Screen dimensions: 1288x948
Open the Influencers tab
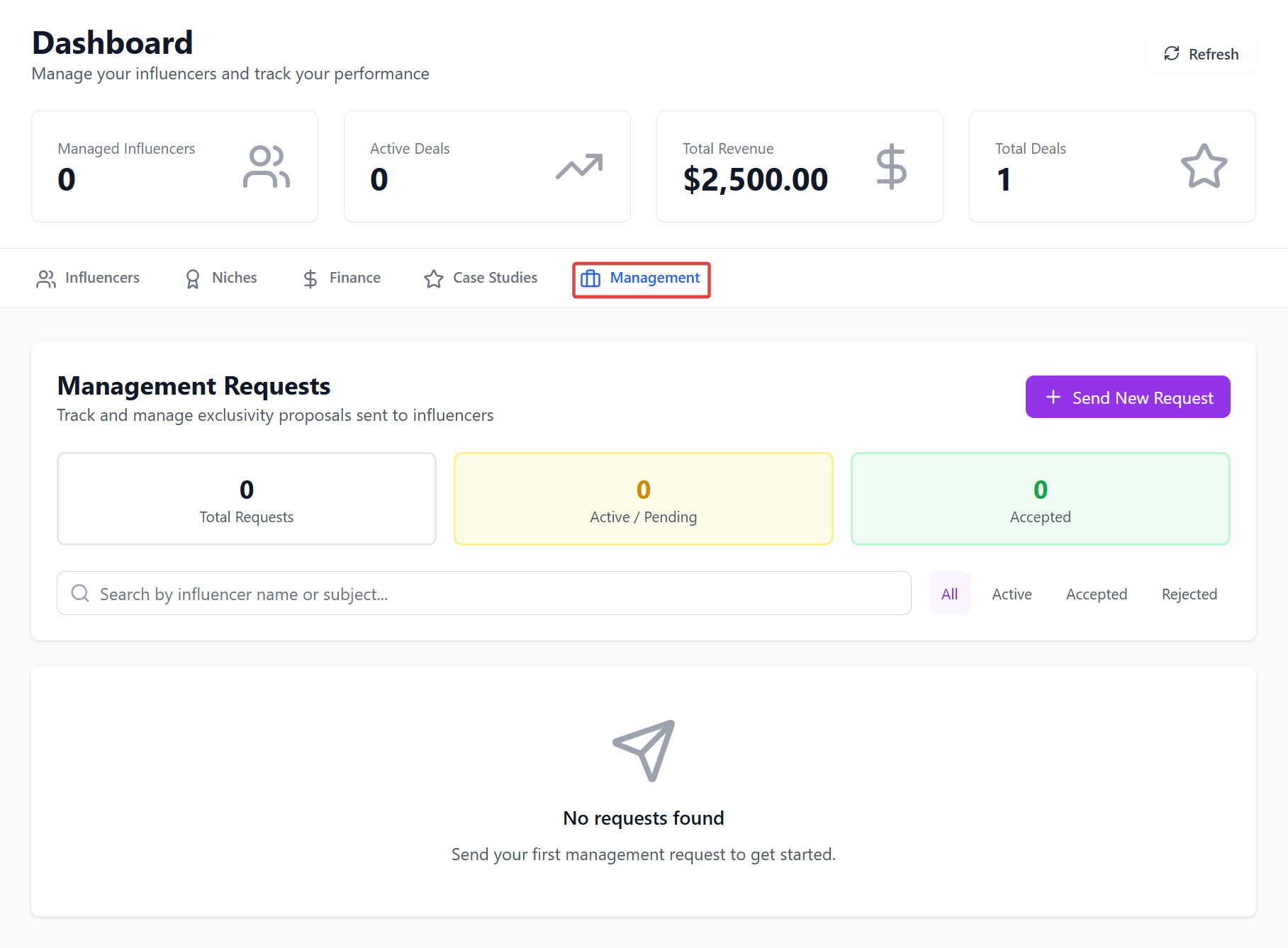tap(88, 278)
